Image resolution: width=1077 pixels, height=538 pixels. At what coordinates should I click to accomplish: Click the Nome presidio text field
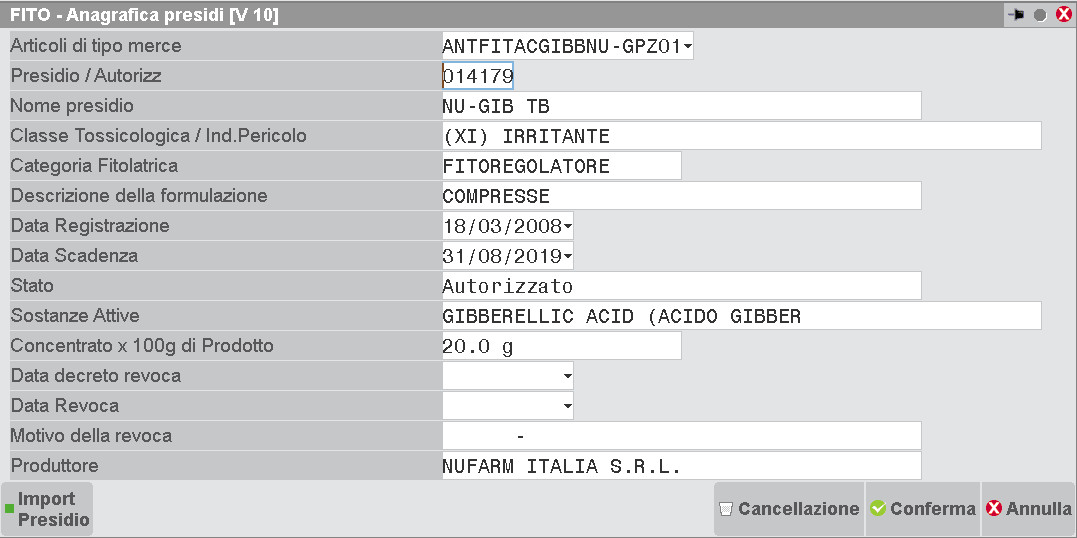tap(680, 106)
